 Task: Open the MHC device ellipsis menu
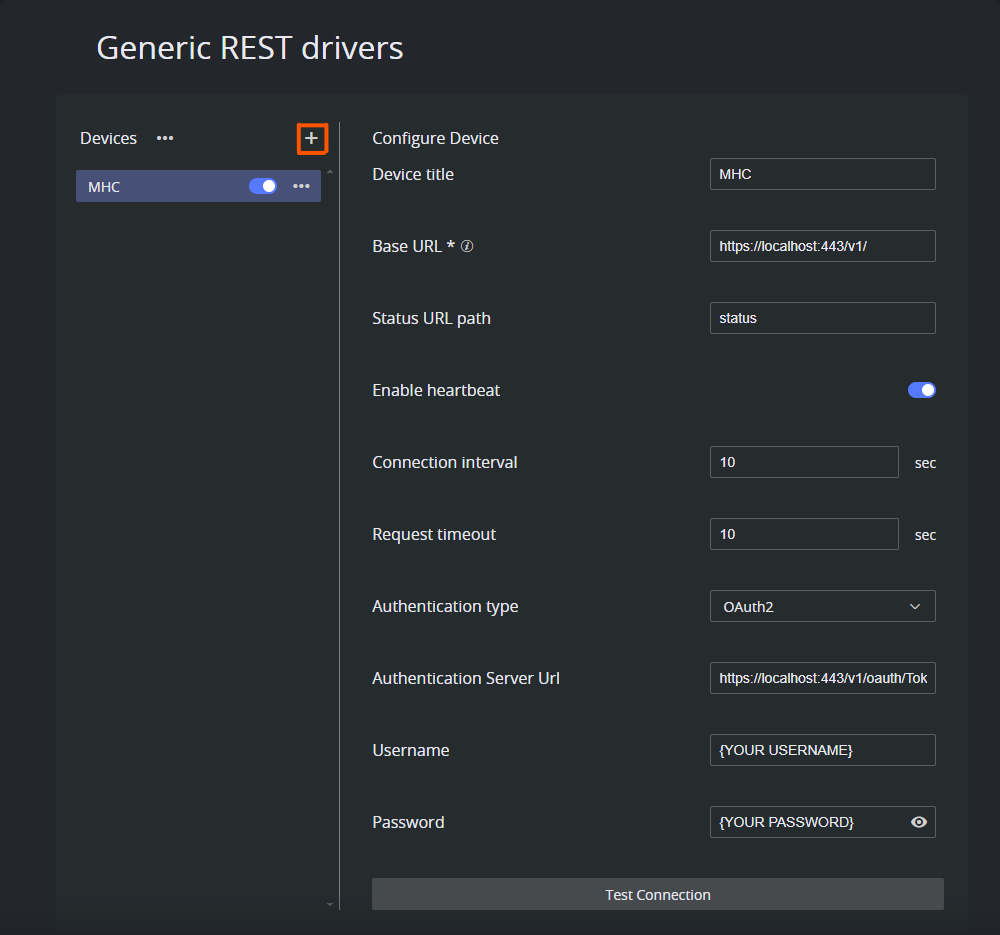301,186
